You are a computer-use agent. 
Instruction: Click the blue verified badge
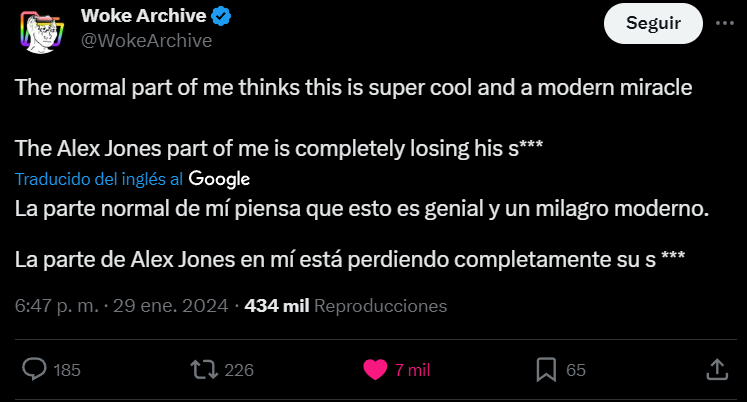point(221,17)
